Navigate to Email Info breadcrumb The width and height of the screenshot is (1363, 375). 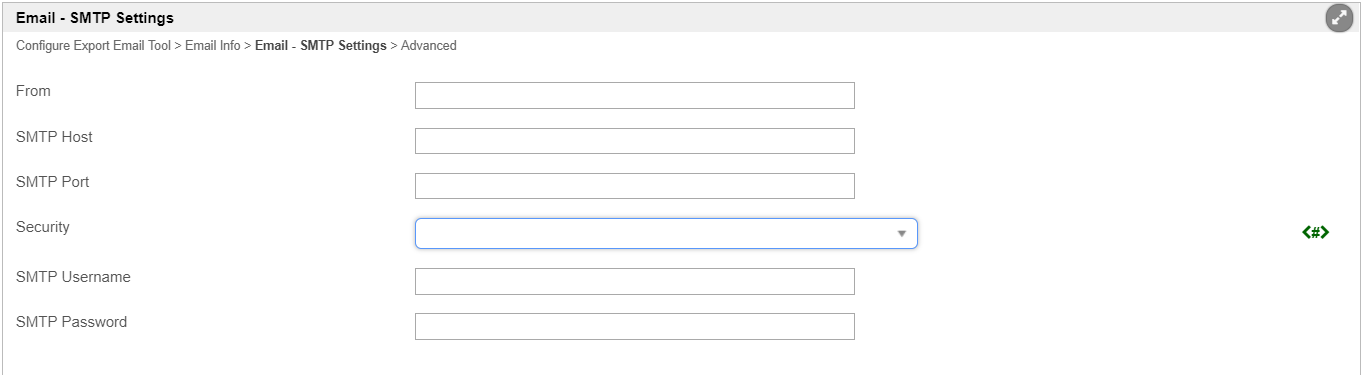click(x=213, y=46)
